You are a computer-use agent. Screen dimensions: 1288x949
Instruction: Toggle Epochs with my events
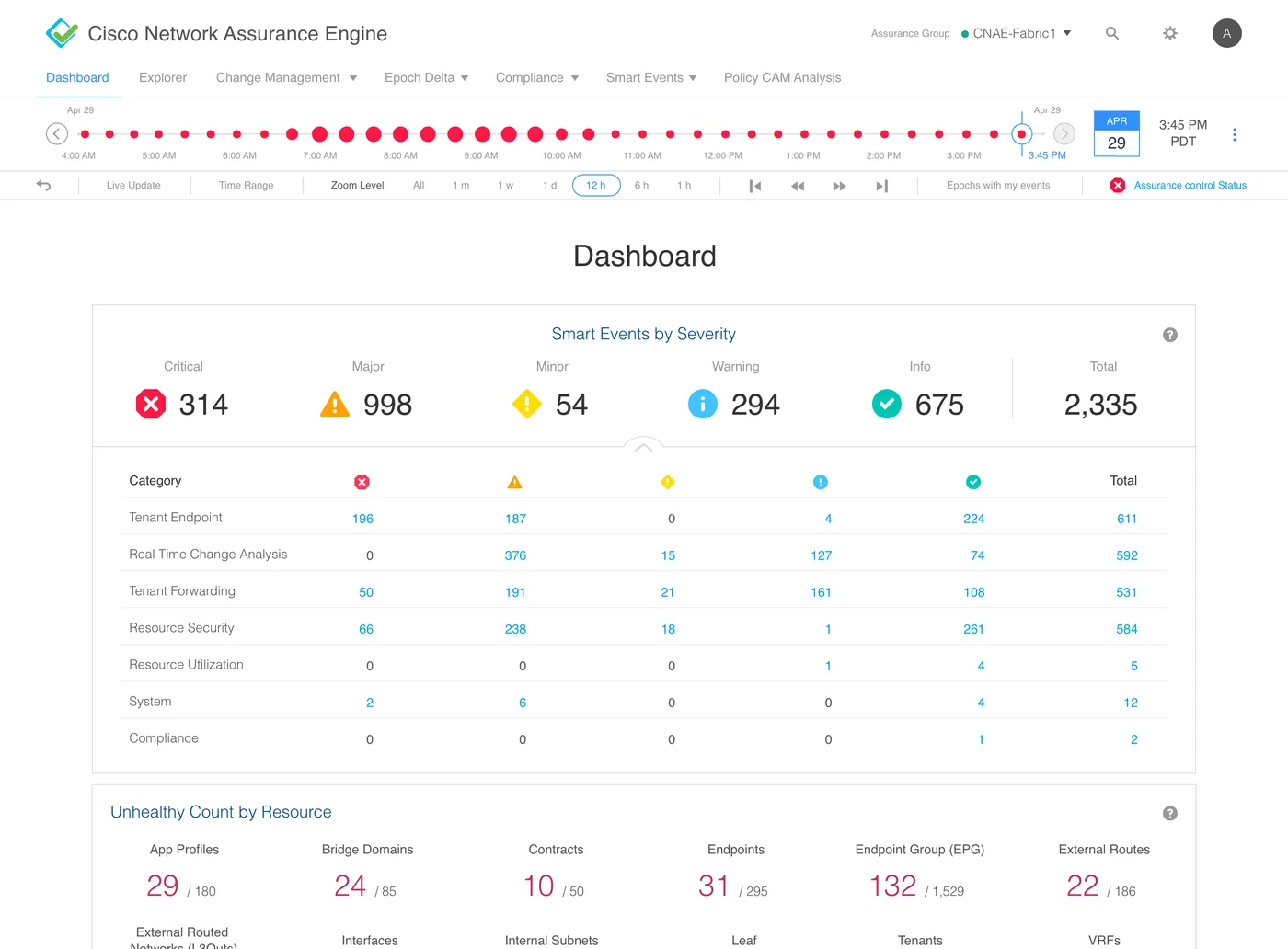pyautogui.click(x=998, y=185)
